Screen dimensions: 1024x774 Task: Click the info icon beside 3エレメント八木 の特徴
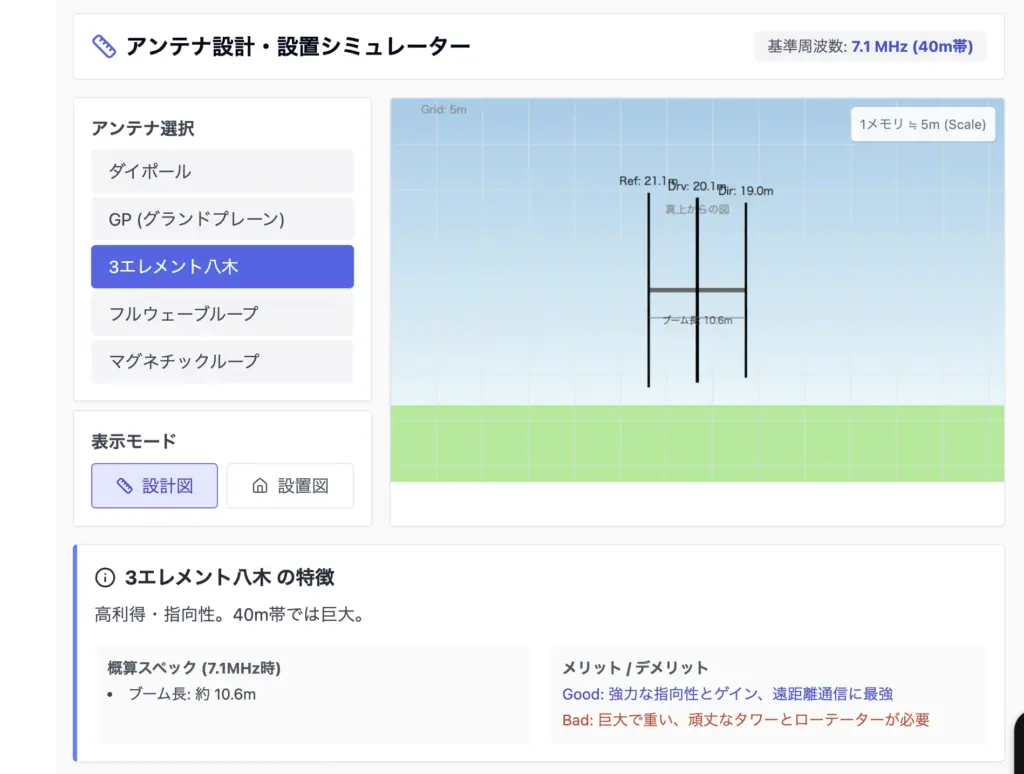pos(105,577)
